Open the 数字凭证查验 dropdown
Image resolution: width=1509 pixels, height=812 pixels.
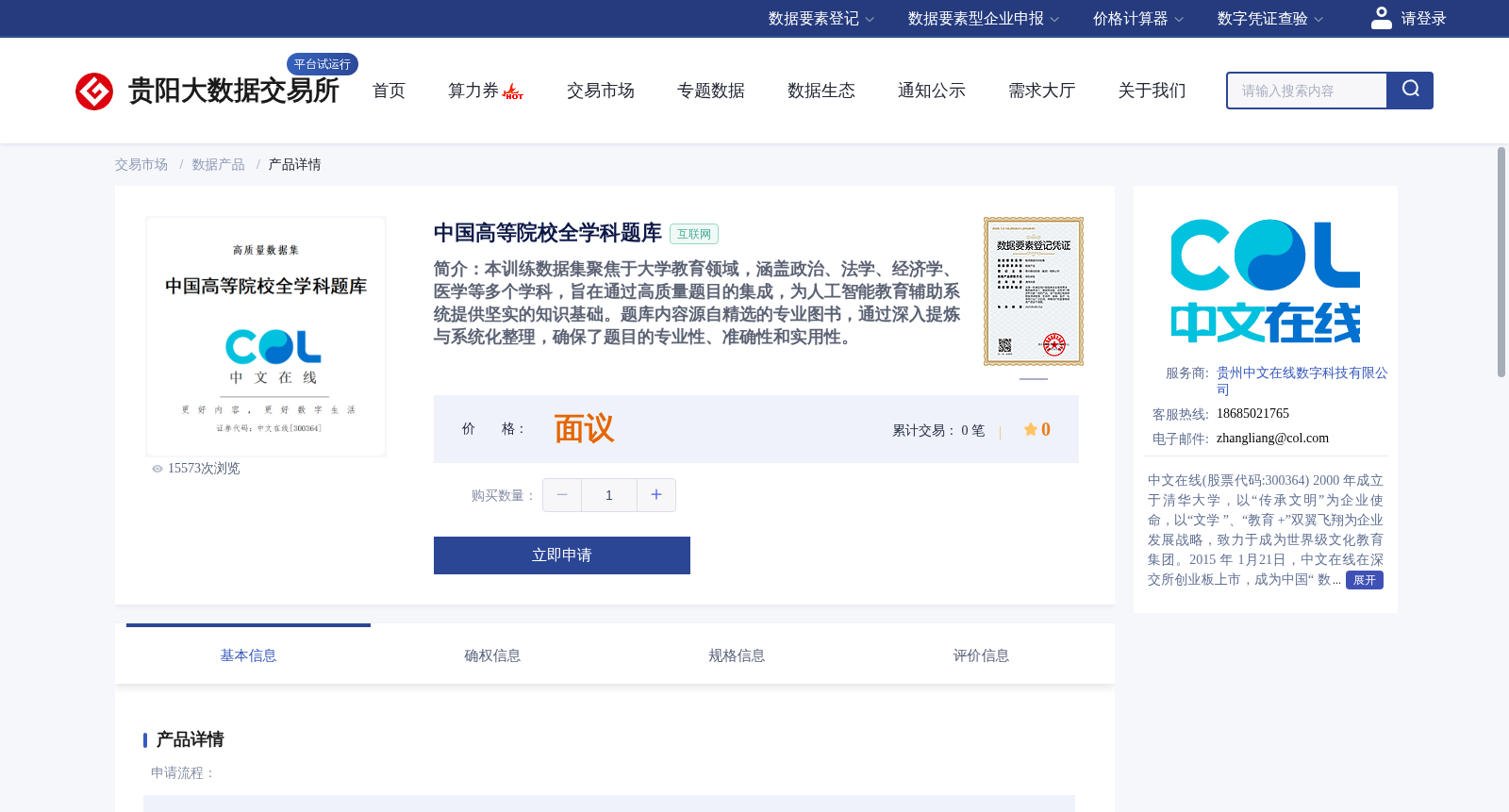[x=1270, y=19]
